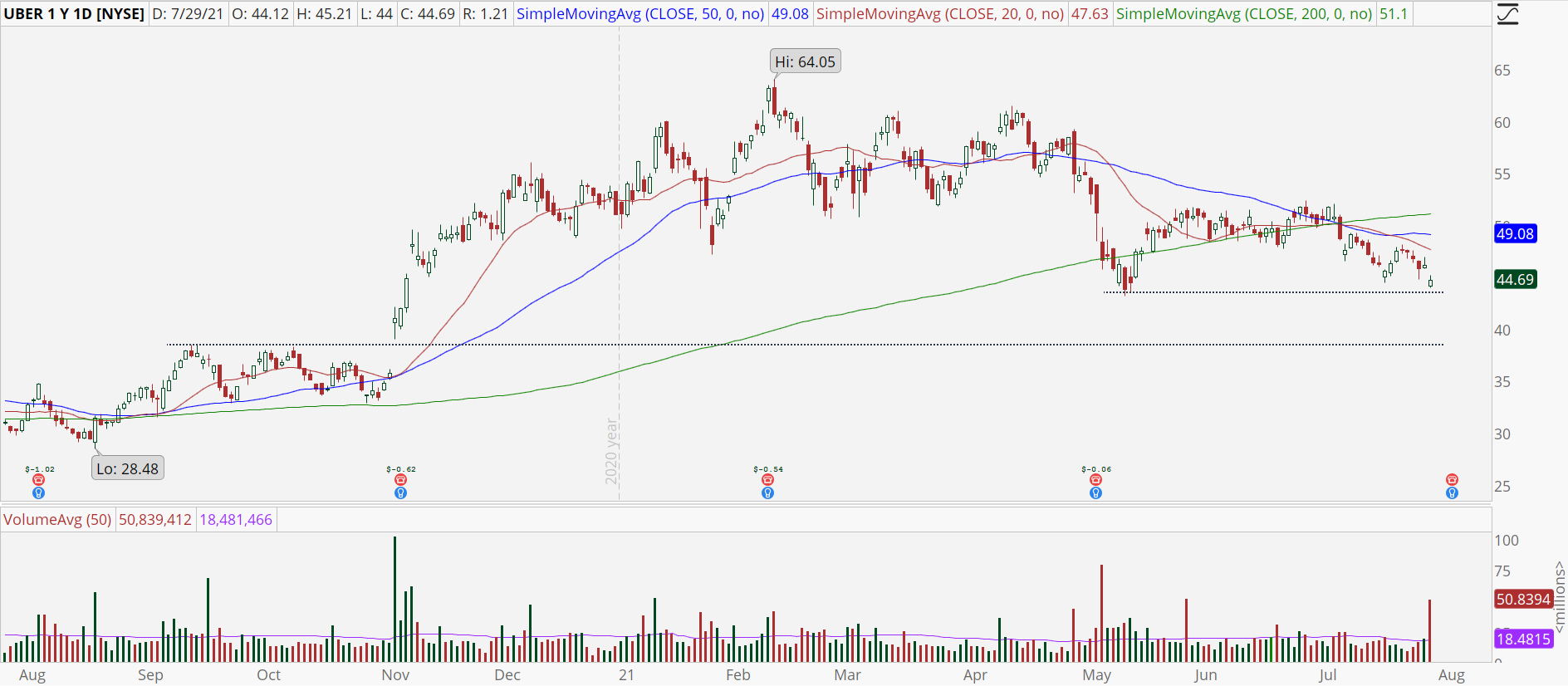This screenshot has height=686, width=1568.
Task: Click the $-0.54 earnings surprise label
Action: [768, 469]
